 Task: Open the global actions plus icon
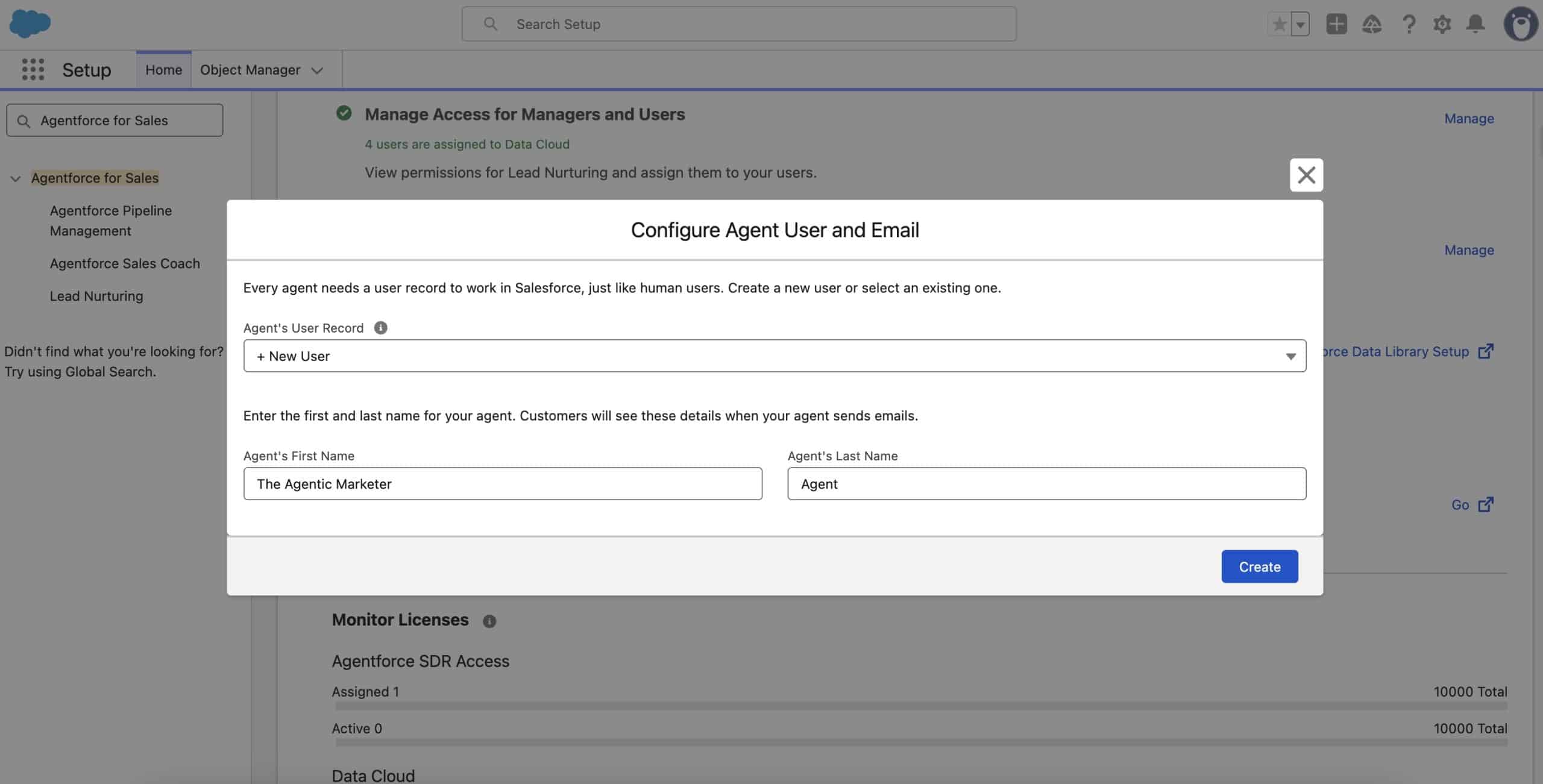1336,24
